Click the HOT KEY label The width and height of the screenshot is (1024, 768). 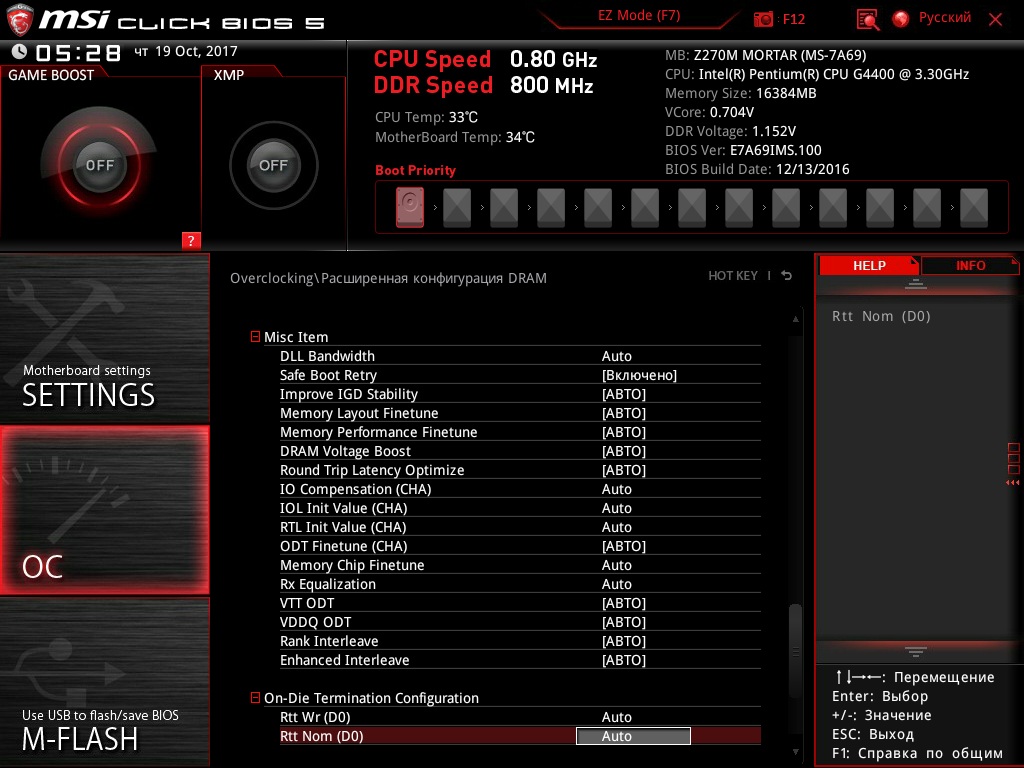pyautogui.click(x=733, y=276)
